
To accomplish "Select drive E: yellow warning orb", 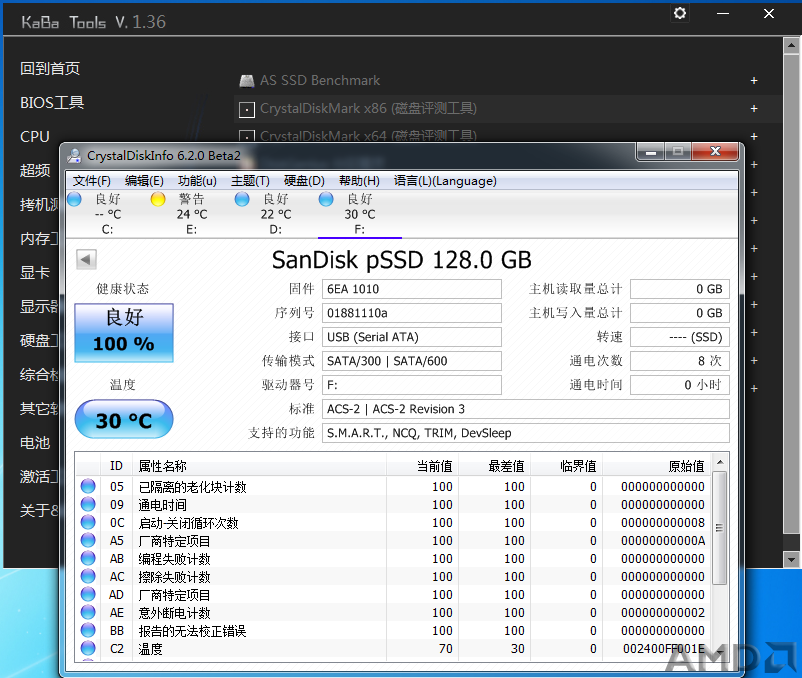I will (x=158, y=199).
